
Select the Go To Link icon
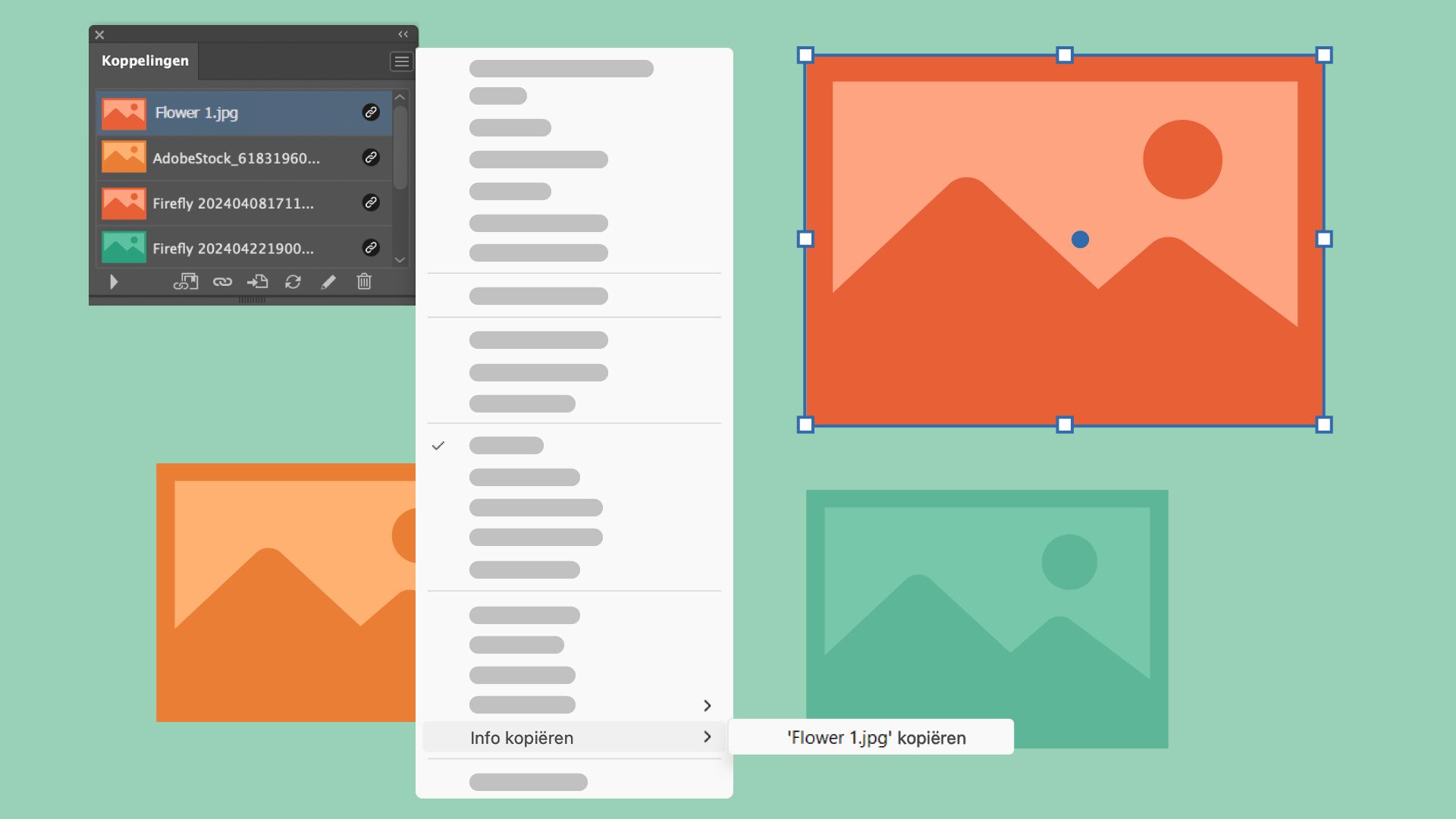click(258, 281)
